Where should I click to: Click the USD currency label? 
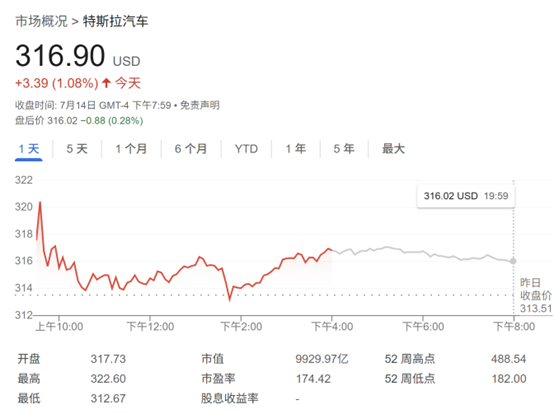click(126, 61)
